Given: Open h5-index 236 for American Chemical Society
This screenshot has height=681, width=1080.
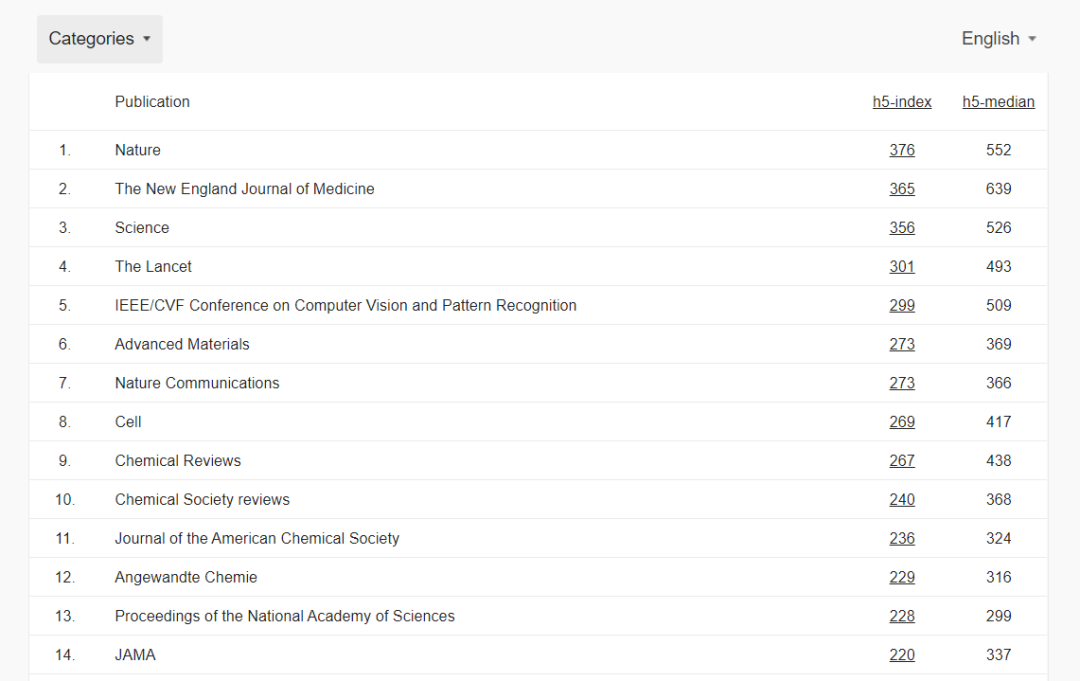Looking at the screenshot, I should pyautogui.click(x=902, y=538).
